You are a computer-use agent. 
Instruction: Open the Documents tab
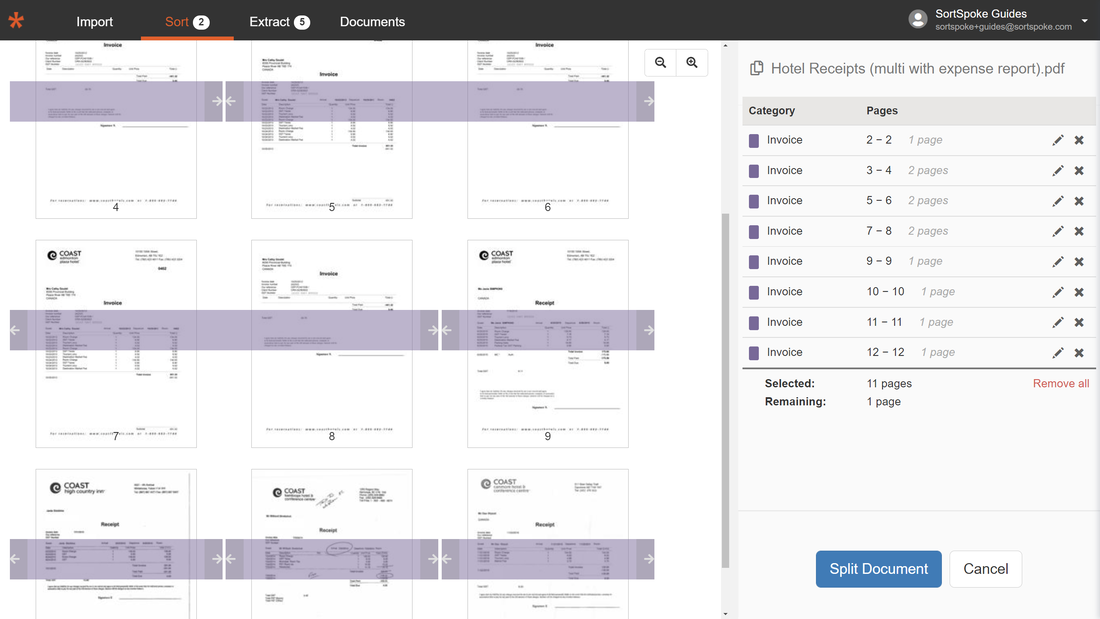(373, 22)
